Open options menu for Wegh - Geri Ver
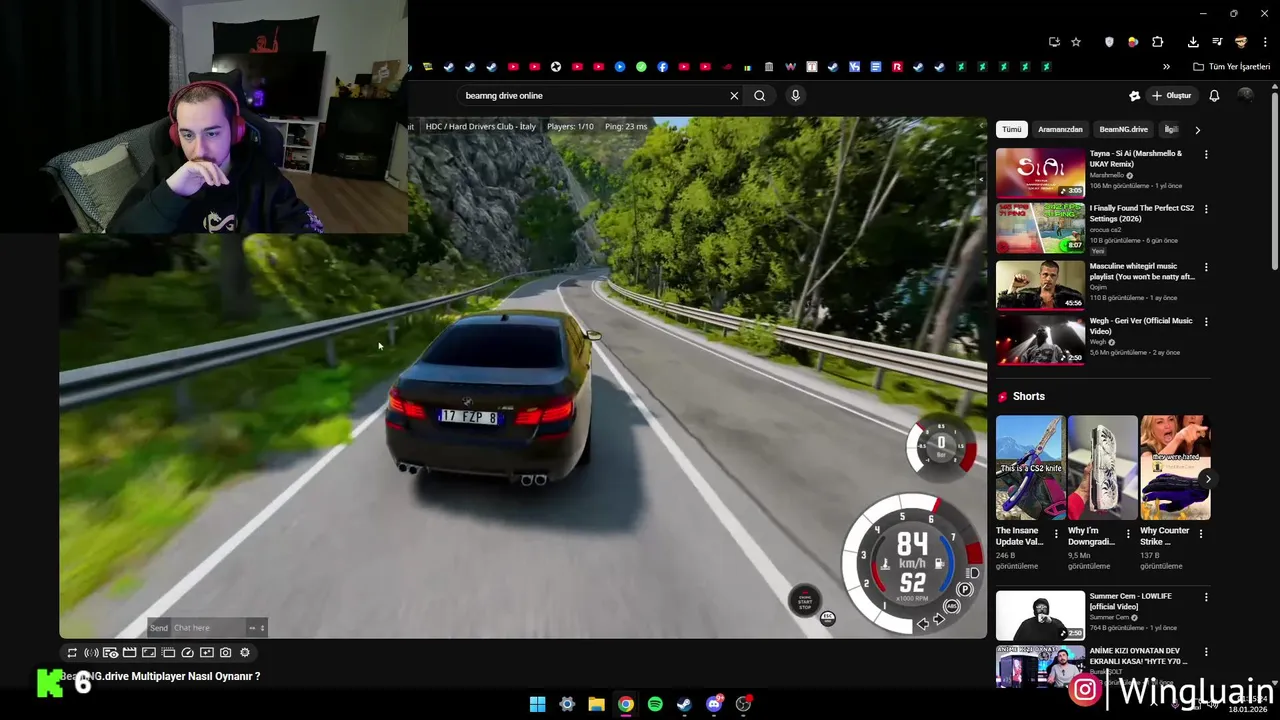 tap(1206, 322)
